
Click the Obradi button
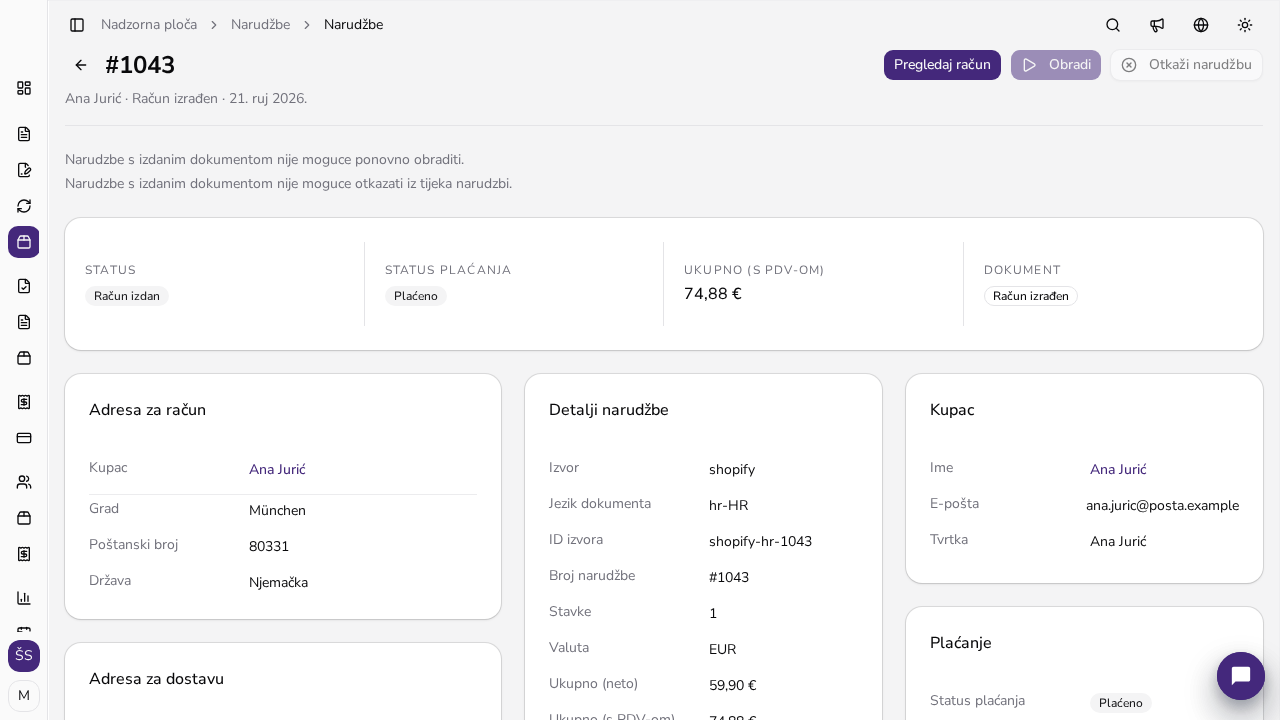[1056, 65]
